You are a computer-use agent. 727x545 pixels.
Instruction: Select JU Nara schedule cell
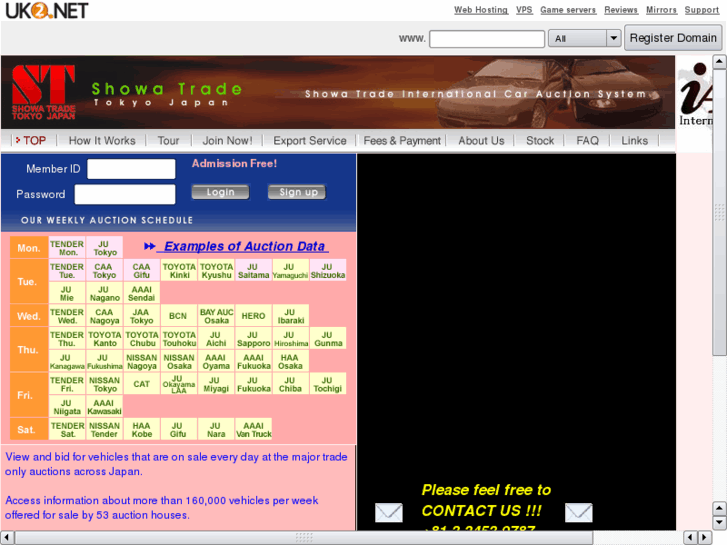(x=216, y=430)
